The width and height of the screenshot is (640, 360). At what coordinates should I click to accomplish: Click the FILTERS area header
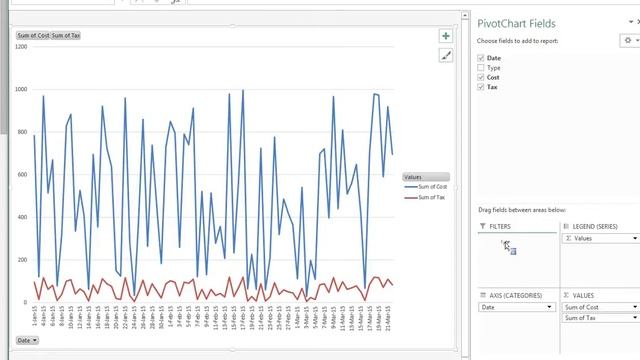500,227
